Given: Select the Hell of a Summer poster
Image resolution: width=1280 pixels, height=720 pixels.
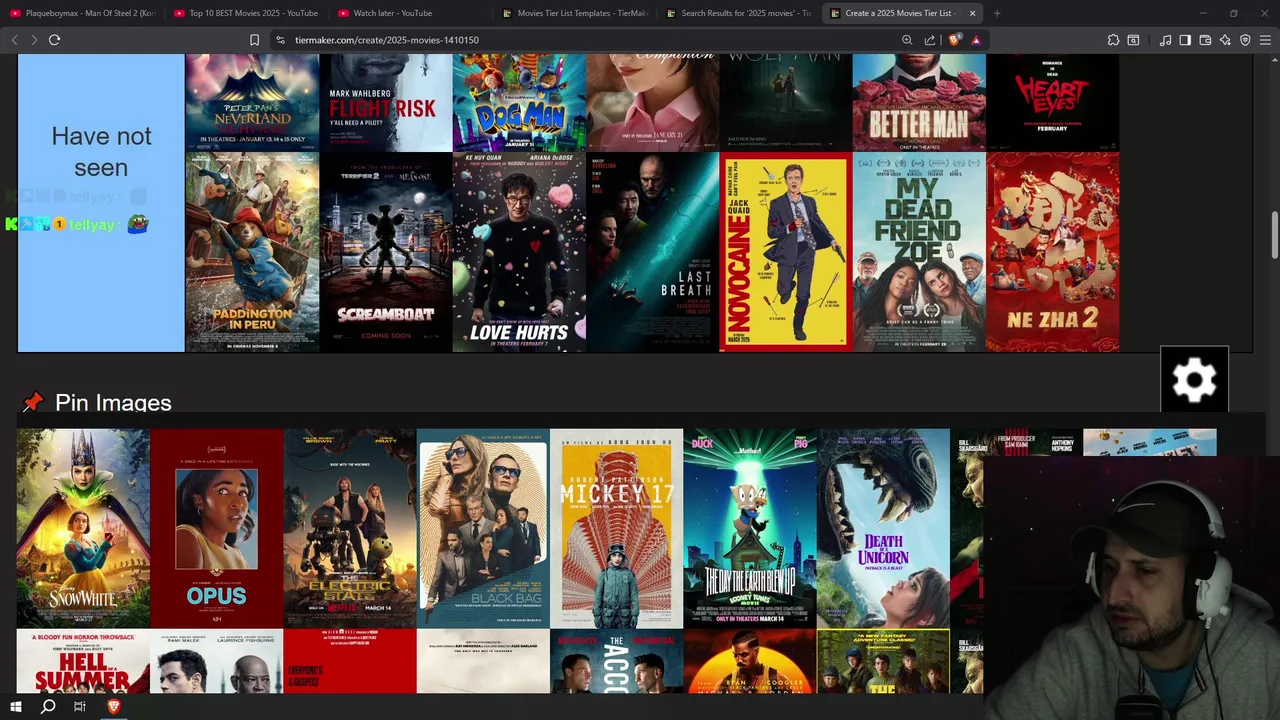Looking at the screenshot, I should (x=83, y=661).
